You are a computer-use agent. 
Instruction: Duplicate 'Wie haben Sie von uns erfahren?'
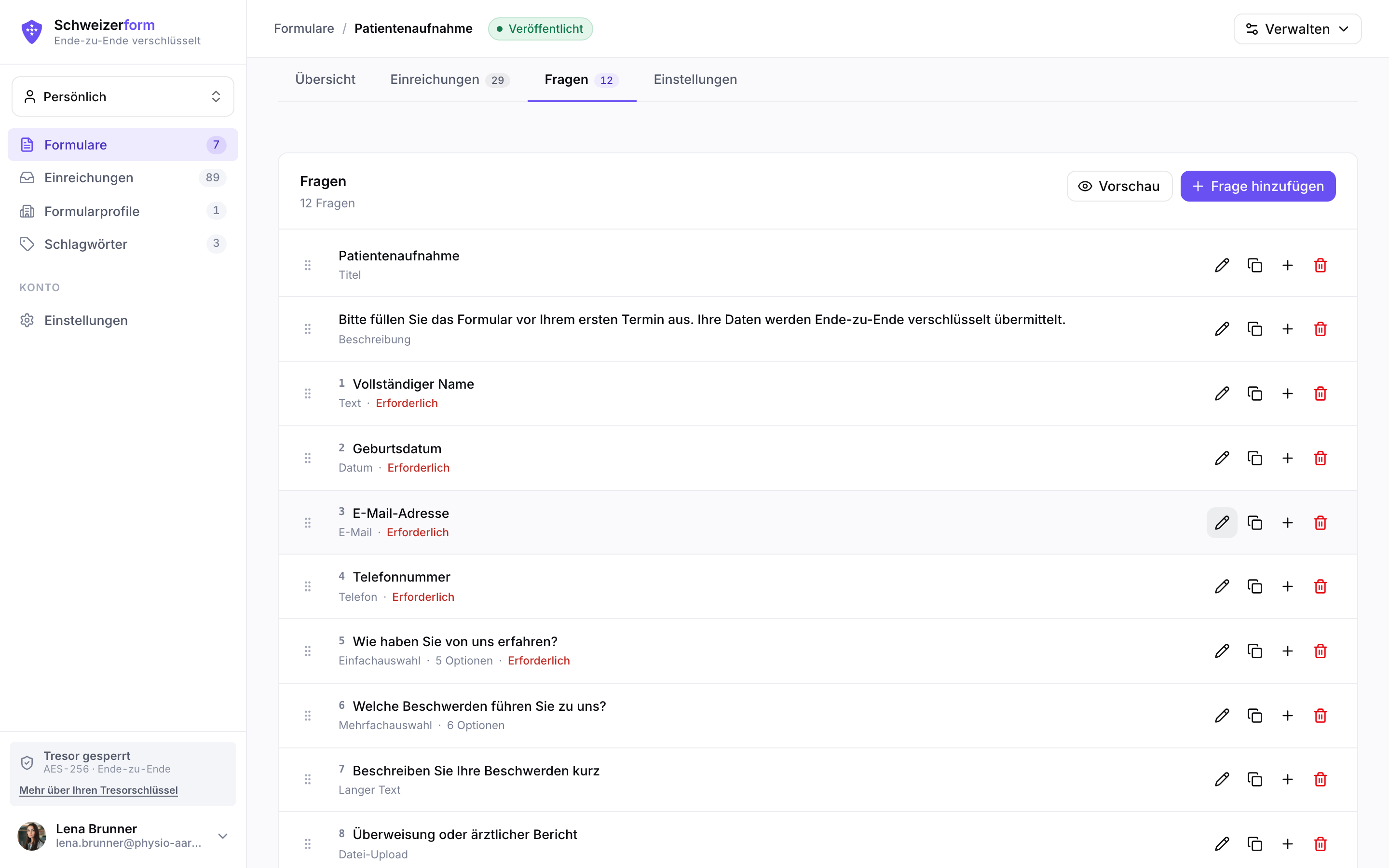tap(1255, 651)
